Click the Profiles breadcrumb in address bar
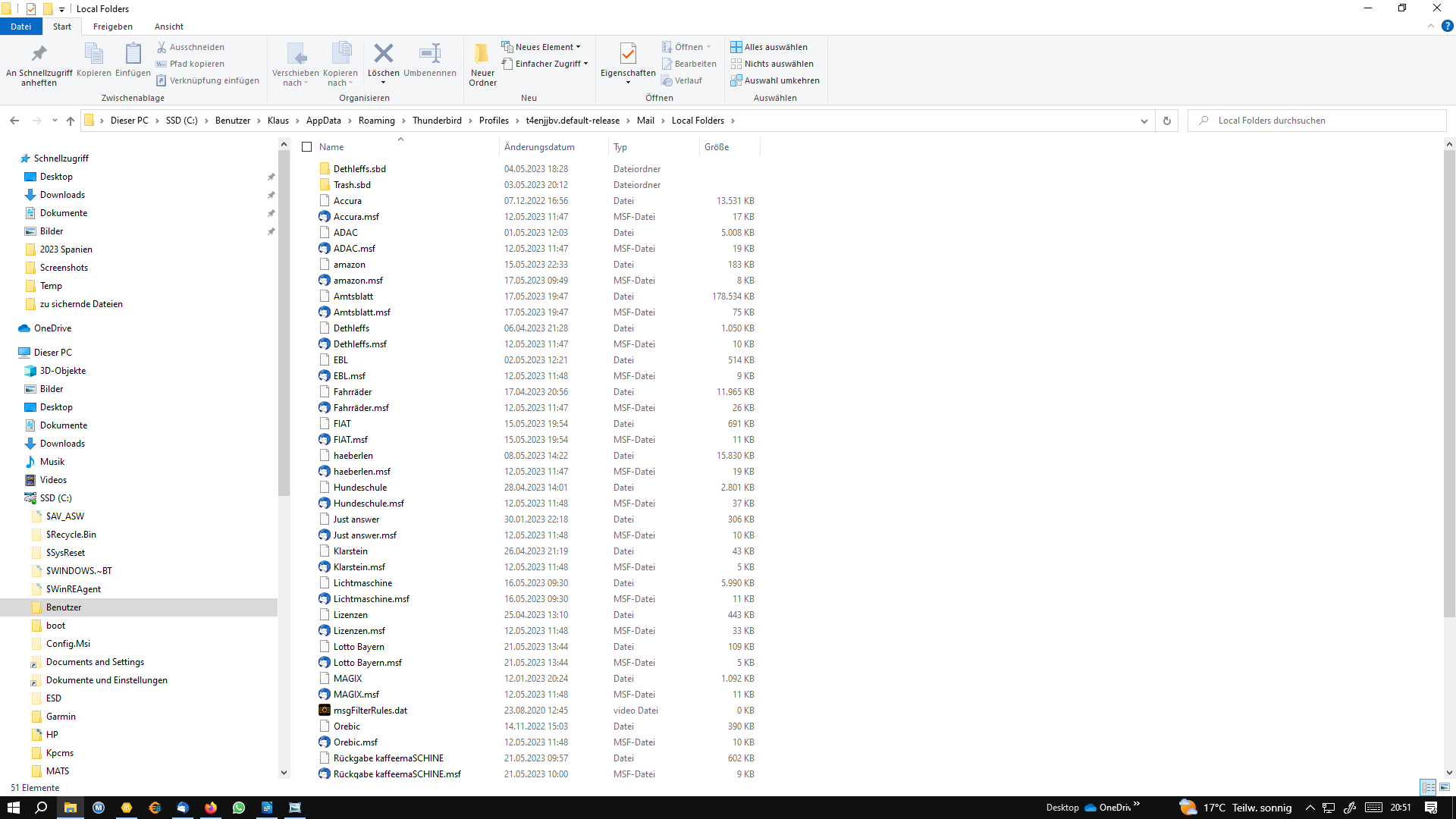This screenshot has width=1456, height=819. click(494, 121)
